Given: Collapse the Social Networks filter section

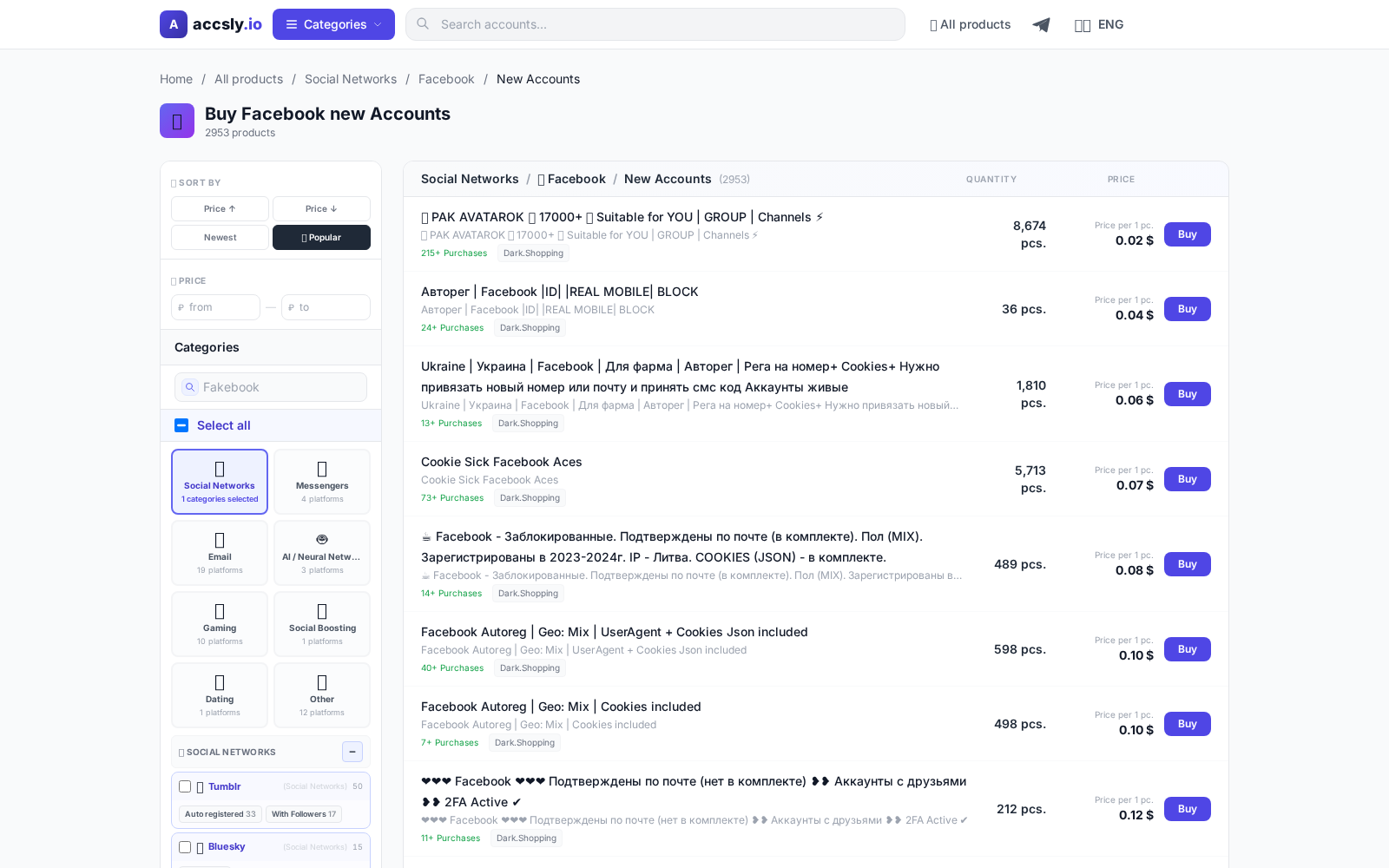Looking at the screenshot, I should 352,752.
